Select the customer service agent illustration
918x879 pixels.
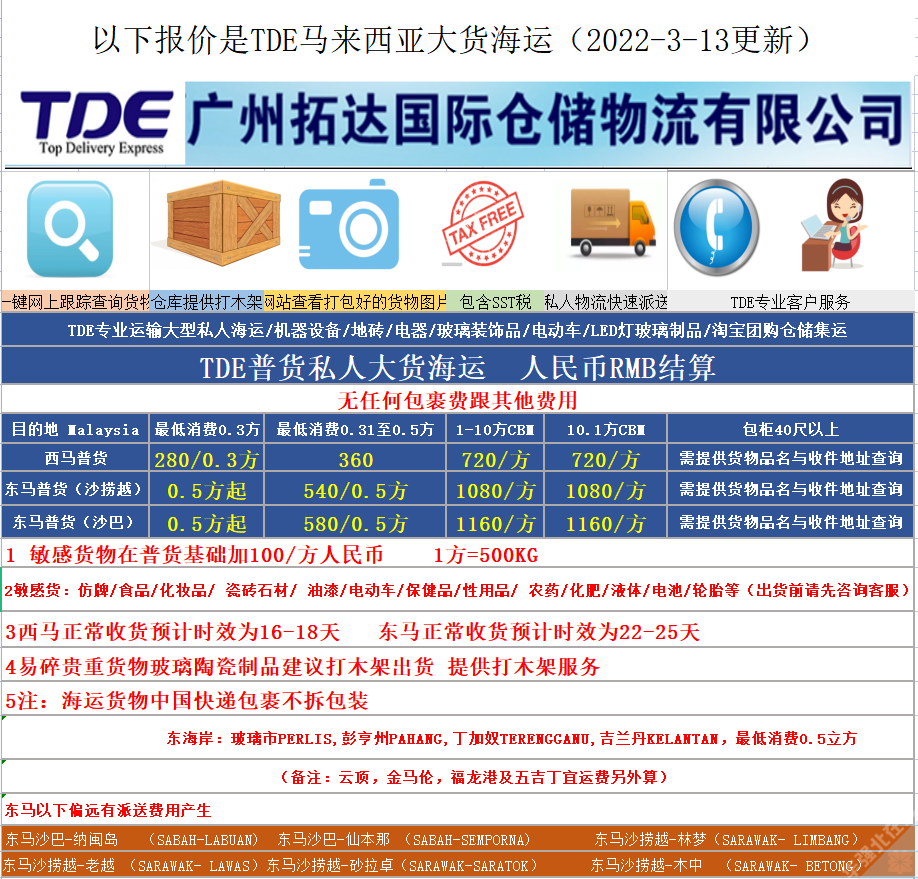point(834,225)
